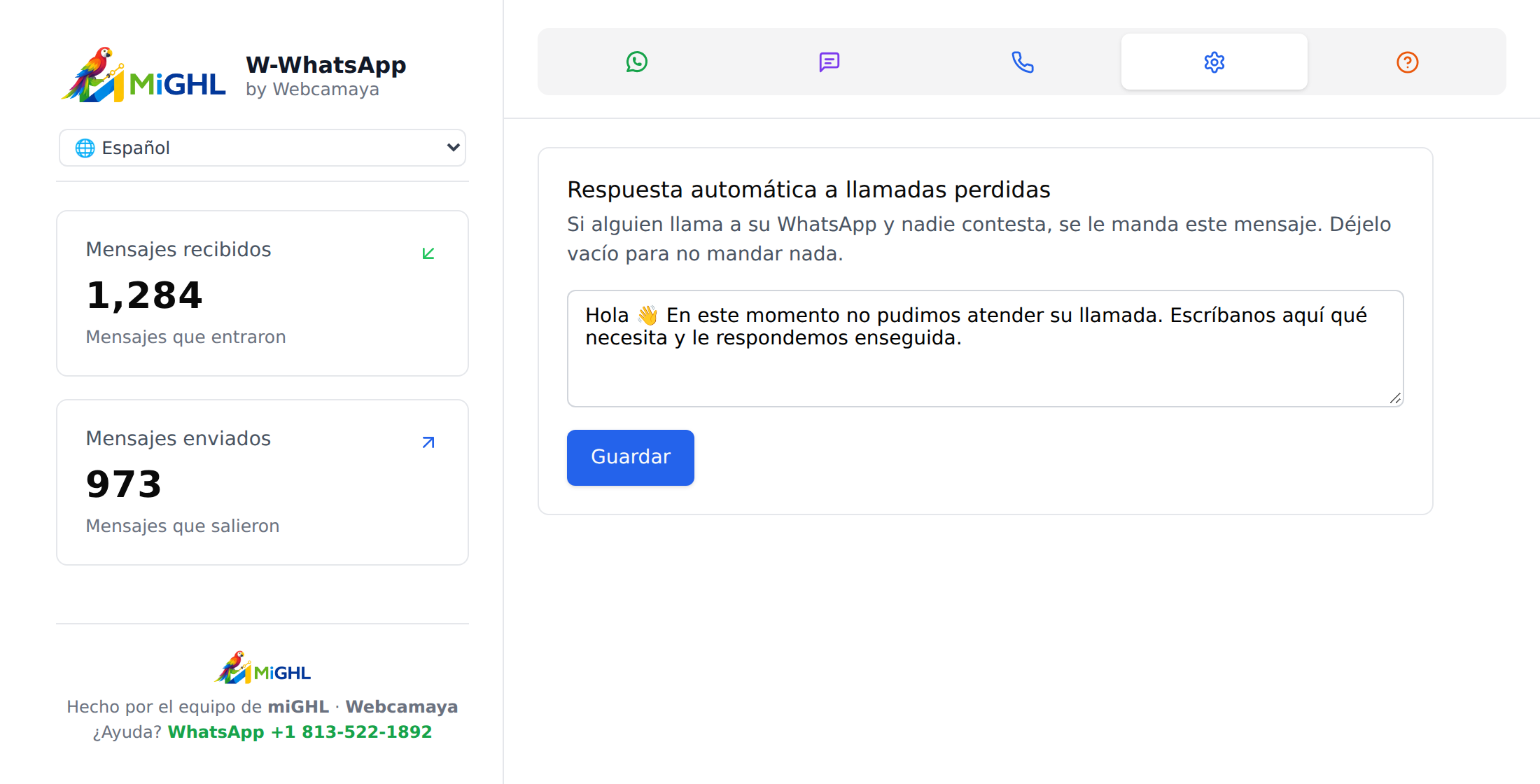Viewport: 1540px width, 784px height.
Task: Open the orange help question tab
Action: (x=1407, y=62)
